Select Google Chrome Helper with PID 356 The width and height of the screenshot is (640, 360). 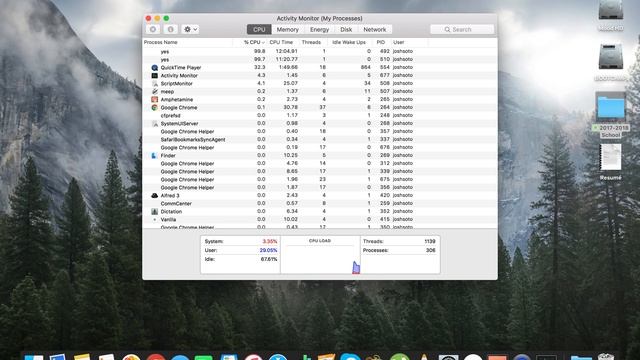(320, 187)
